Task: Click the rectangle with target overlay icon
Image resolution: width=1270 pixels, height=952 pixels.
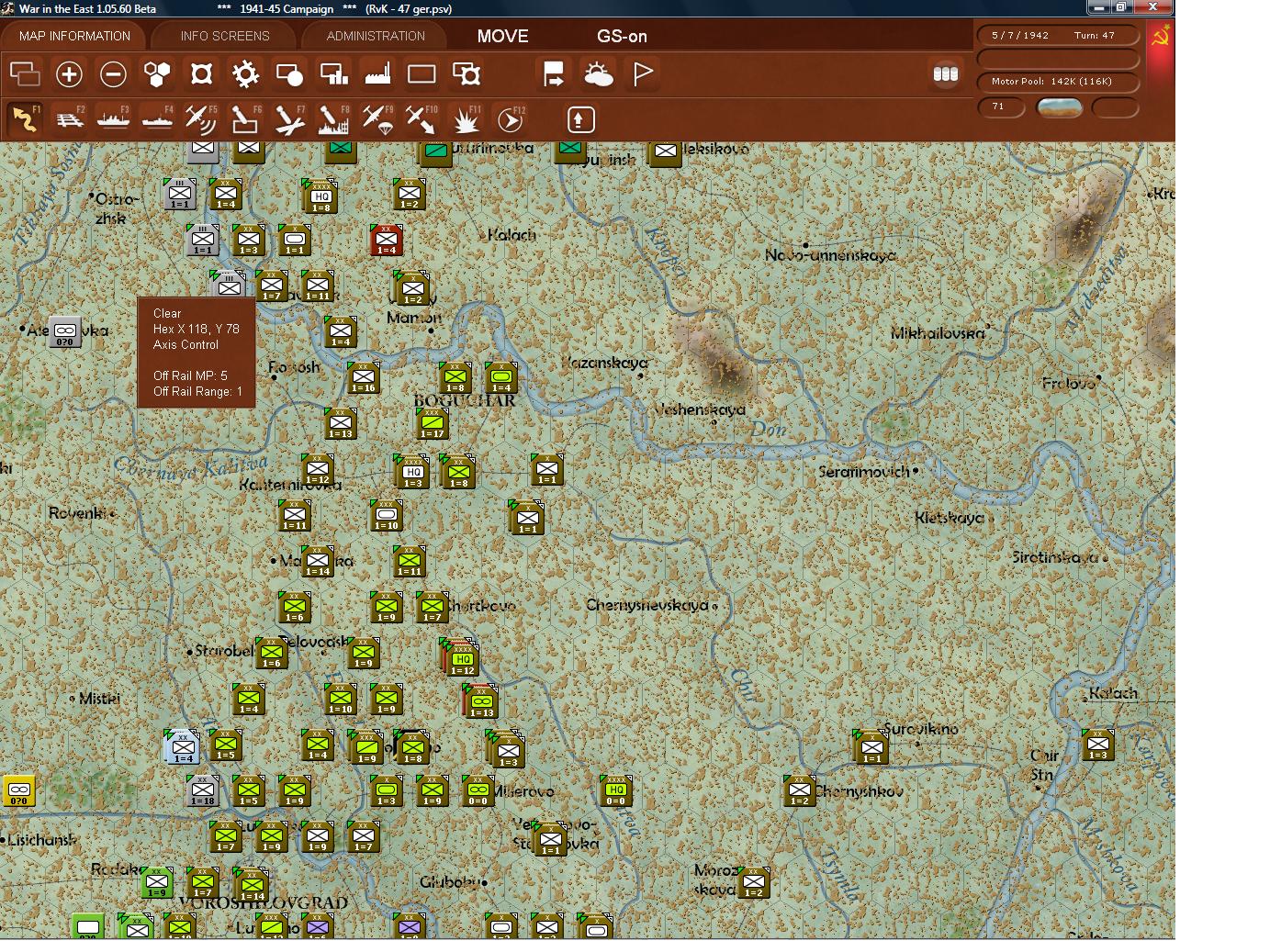Action: click(x=466, y=73)
